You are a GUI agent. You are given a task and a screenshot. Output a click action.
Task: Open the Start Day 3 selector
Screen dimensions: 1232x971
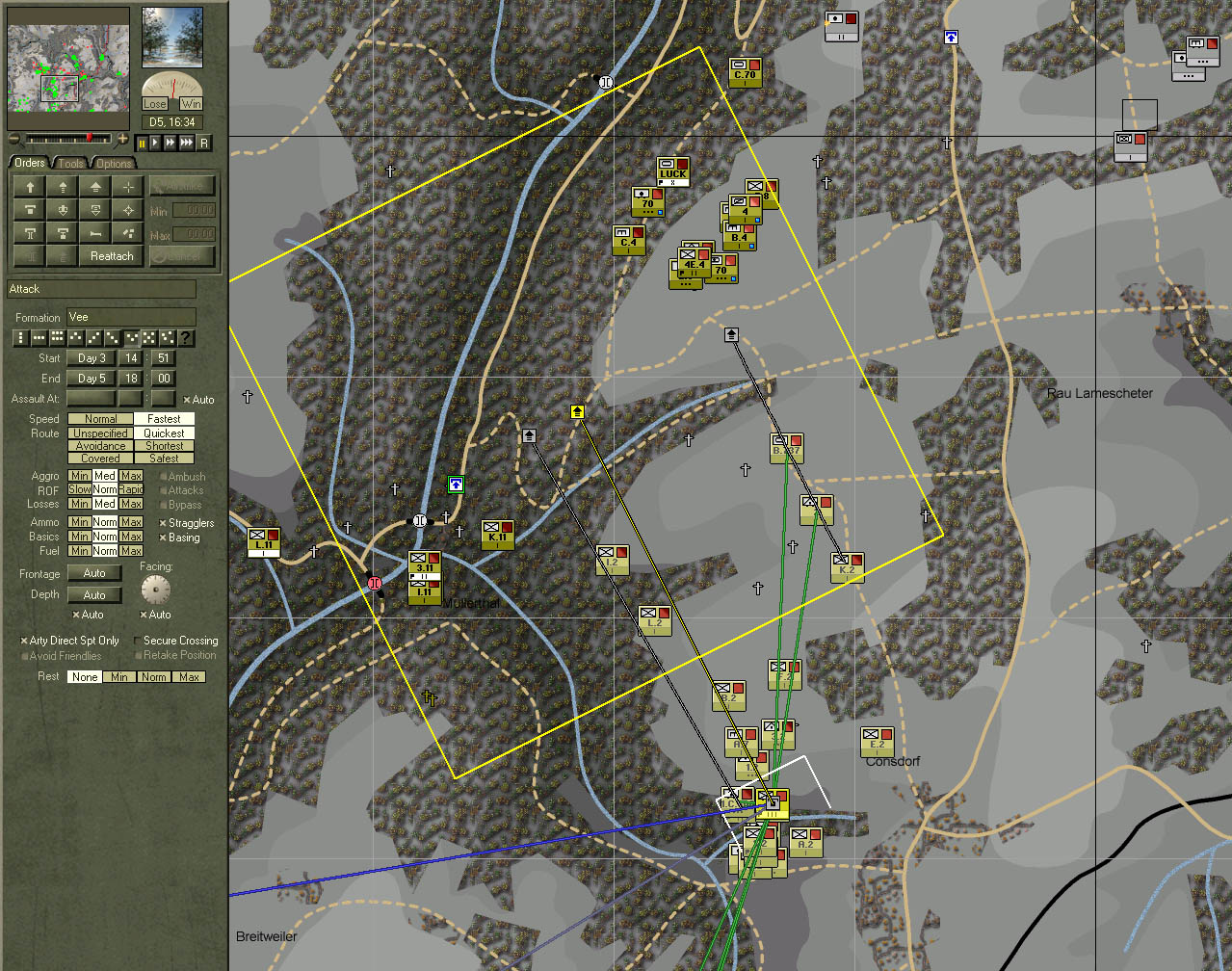(x=92, y=358)
